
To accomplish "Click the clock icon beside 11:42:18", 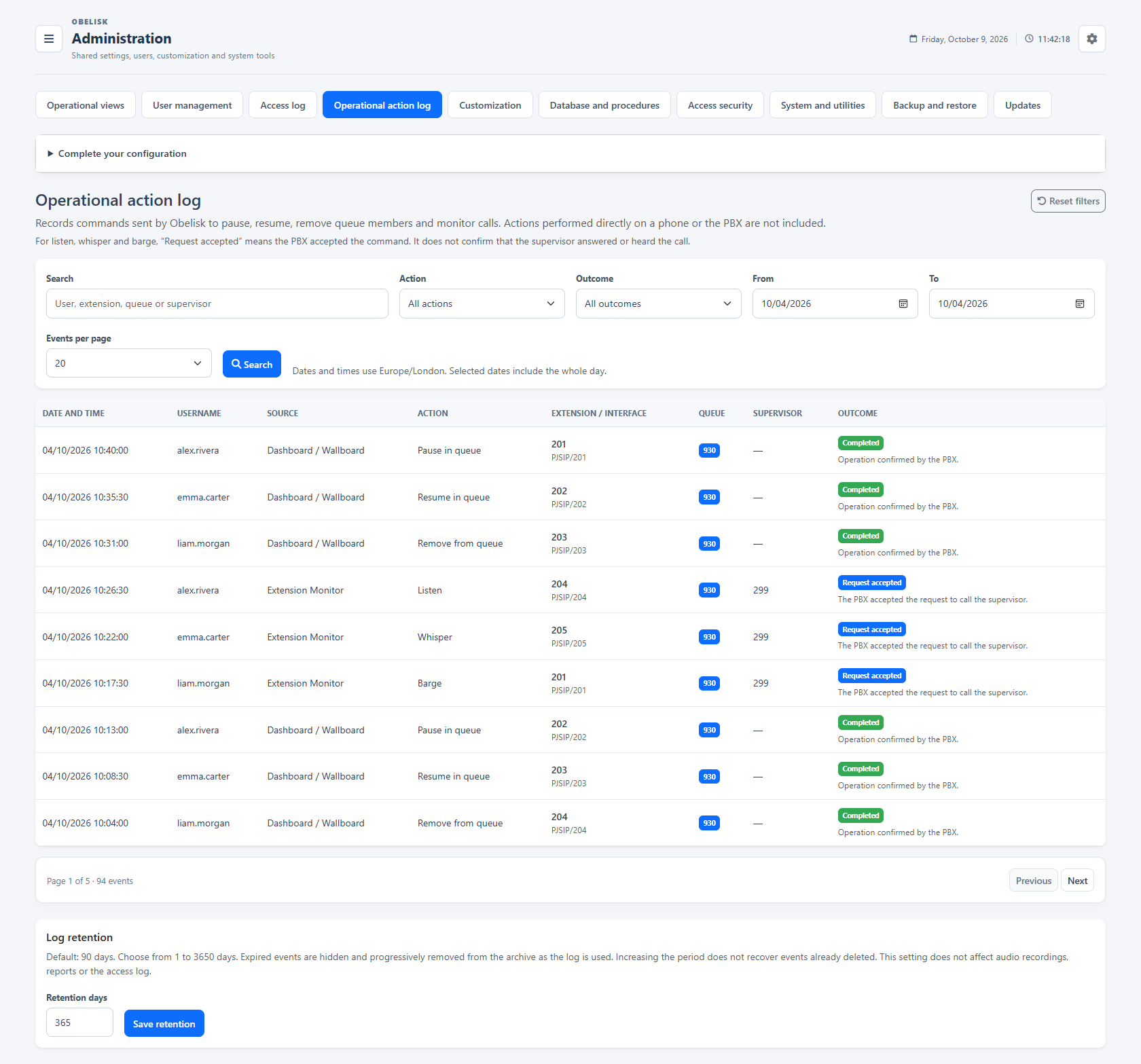I will (1030, 39).
